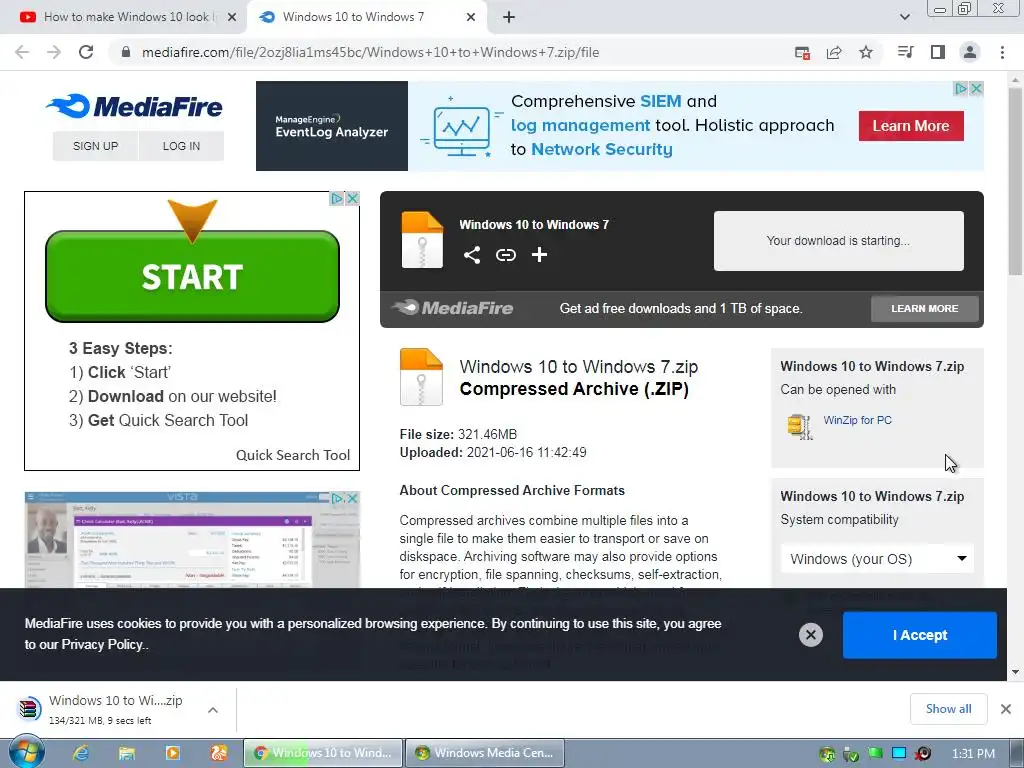The width and height of the screenshot is (1024, 768).
Task: Close the YouTube tab
Action: [x=232, y=17]
